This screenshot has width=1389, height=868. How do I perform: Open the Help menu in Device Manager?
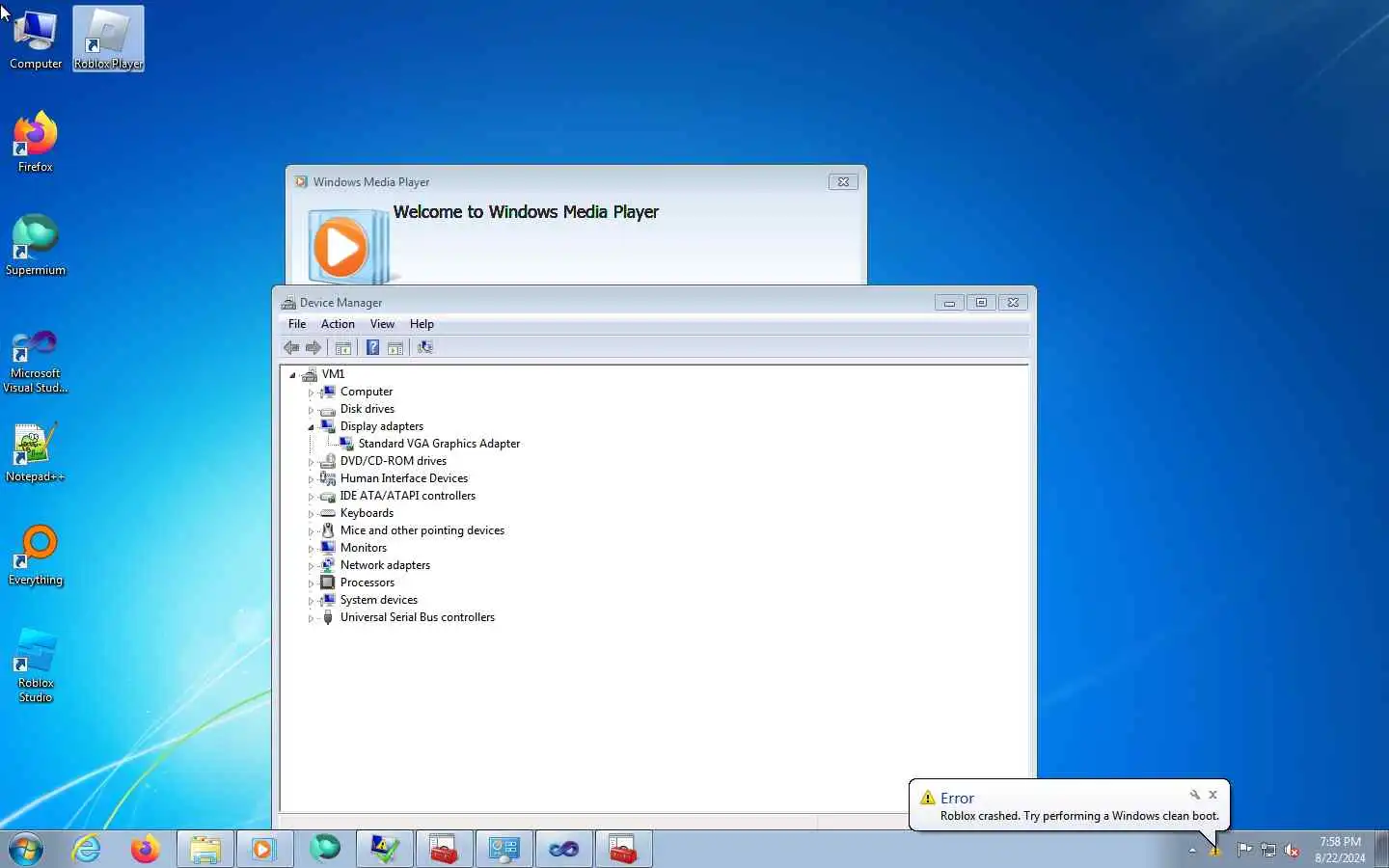click(422, 324)
